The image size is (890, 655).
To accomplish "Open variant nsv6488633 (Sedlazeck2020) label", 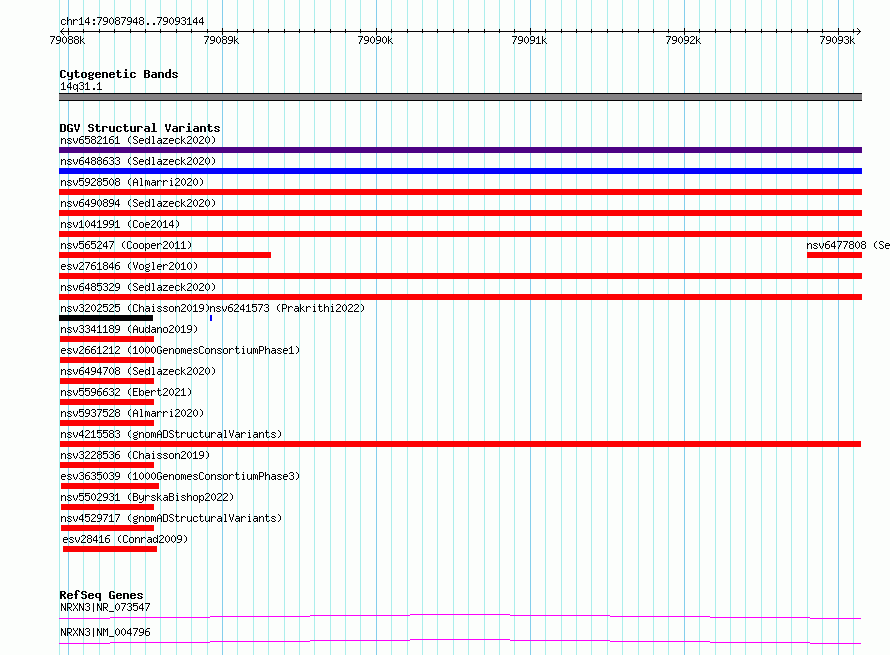I will [138, 161].
